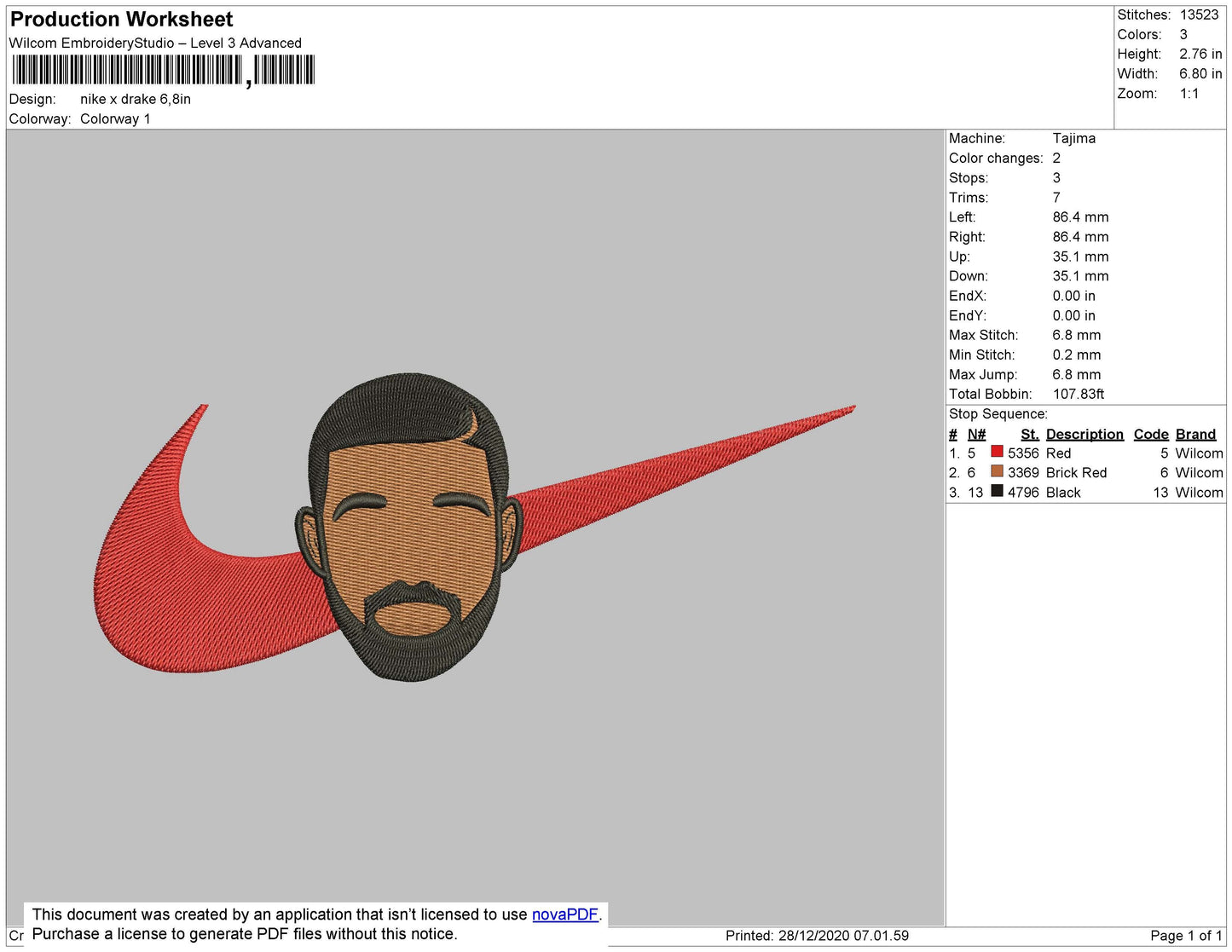The height and width of the screenshot is (952, 1232).
Task: Click the 'Brick Red' description text
Action: (1076, 473)
